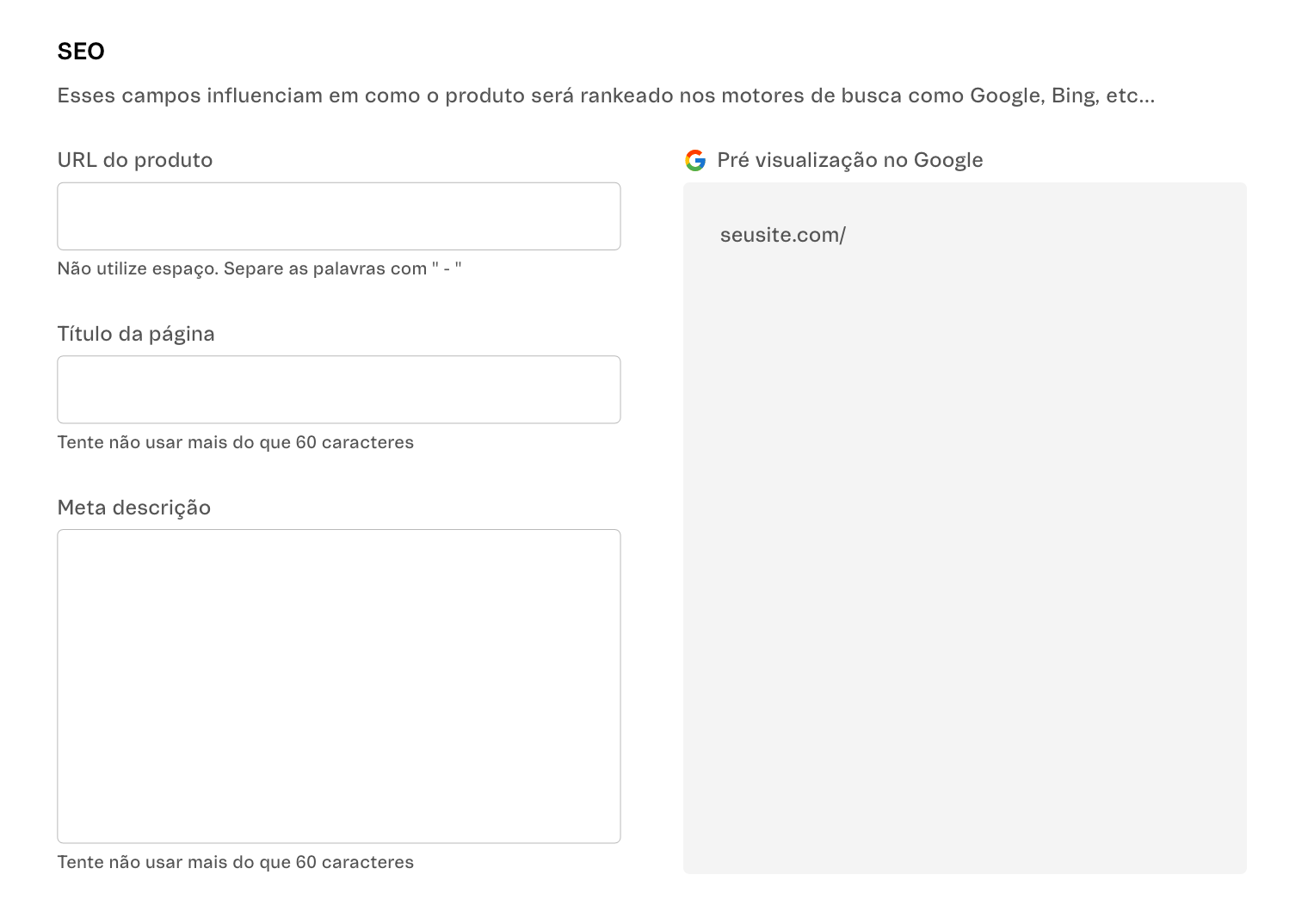Select the Google preview icon next to the title
The height and width of the screenshot is (924, 1308).
[x=695, y=159]
